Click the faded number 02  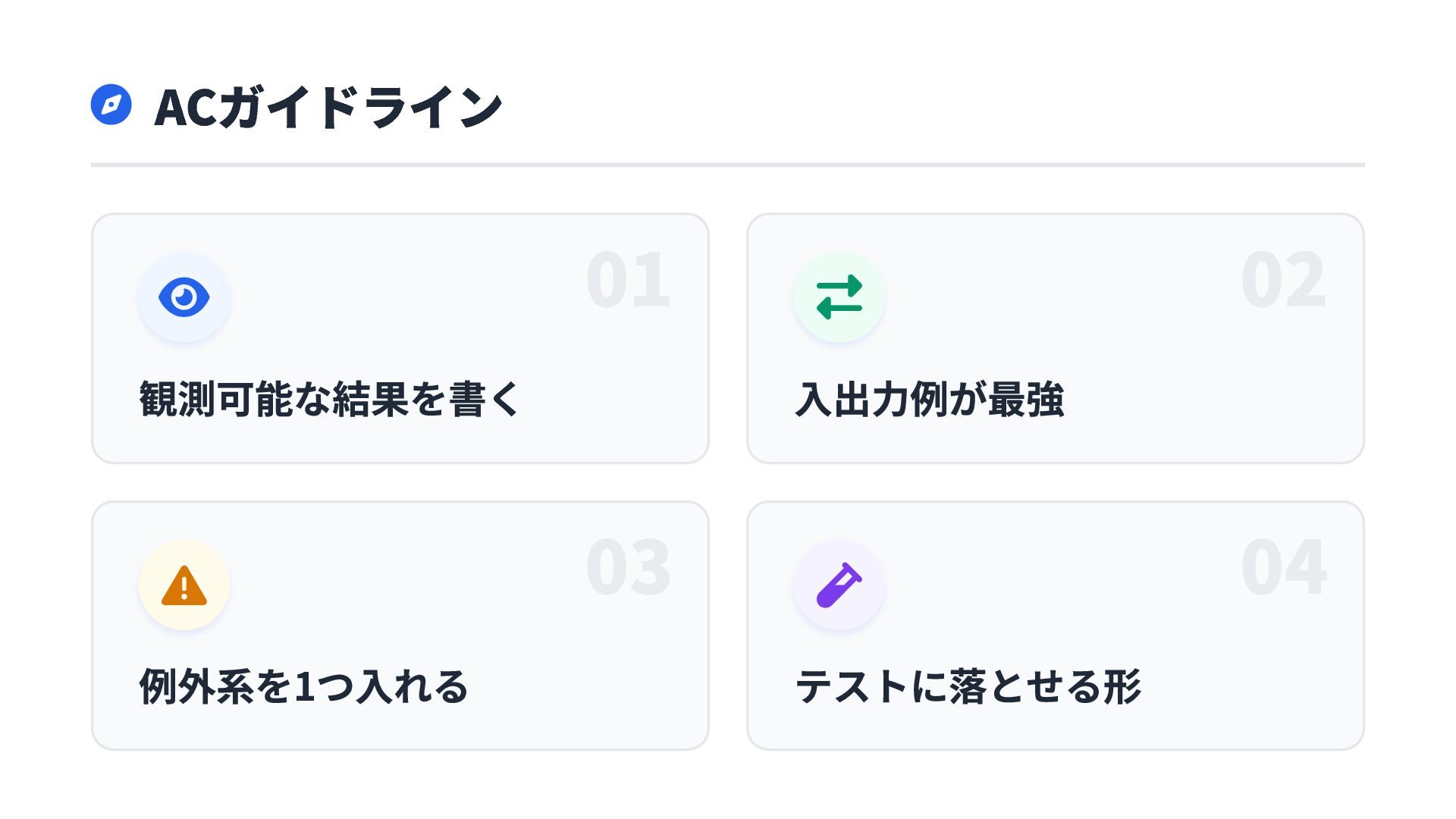(x=1283, y=281)
